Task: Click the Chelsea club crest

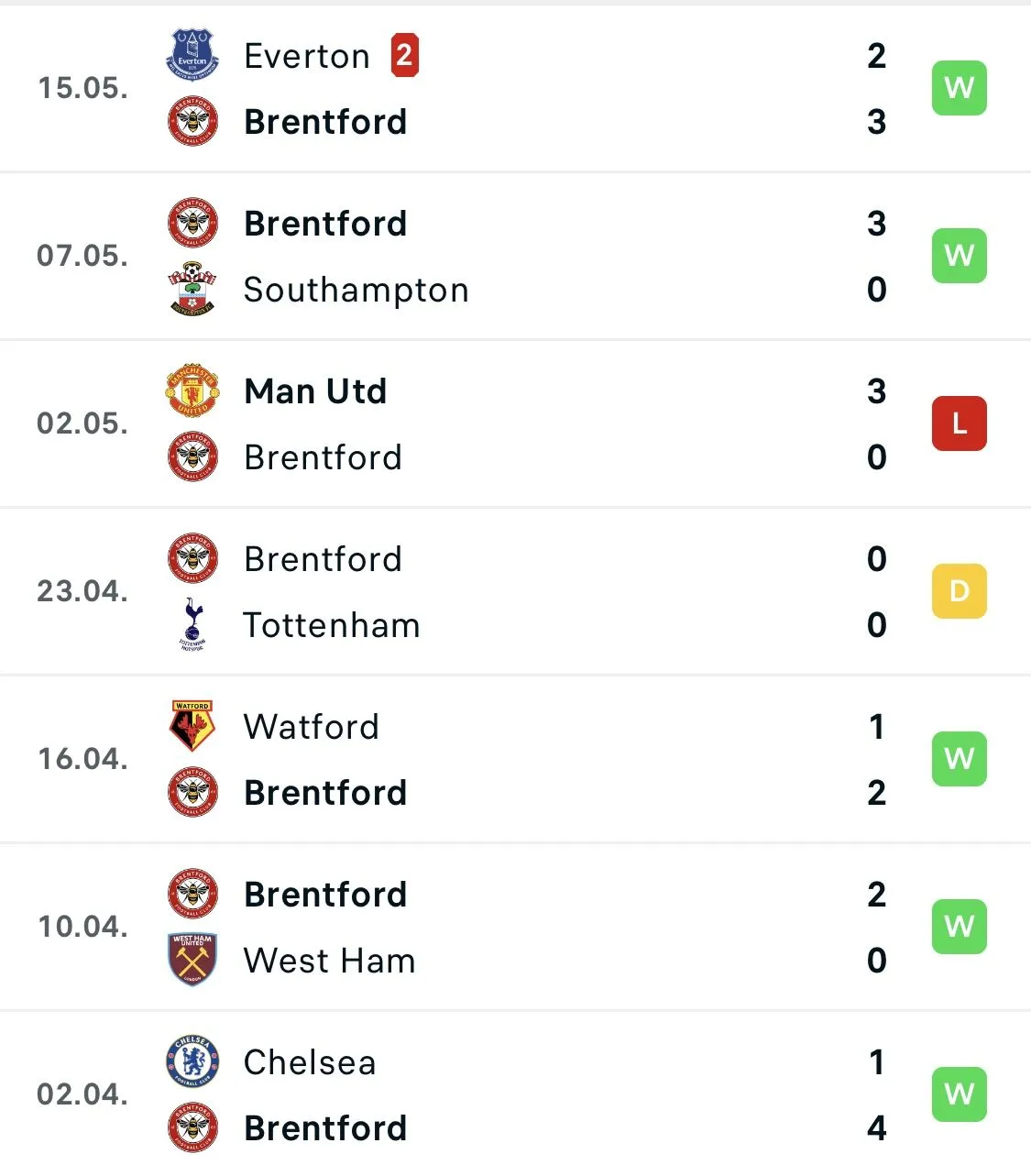Action: [192, 1061]
